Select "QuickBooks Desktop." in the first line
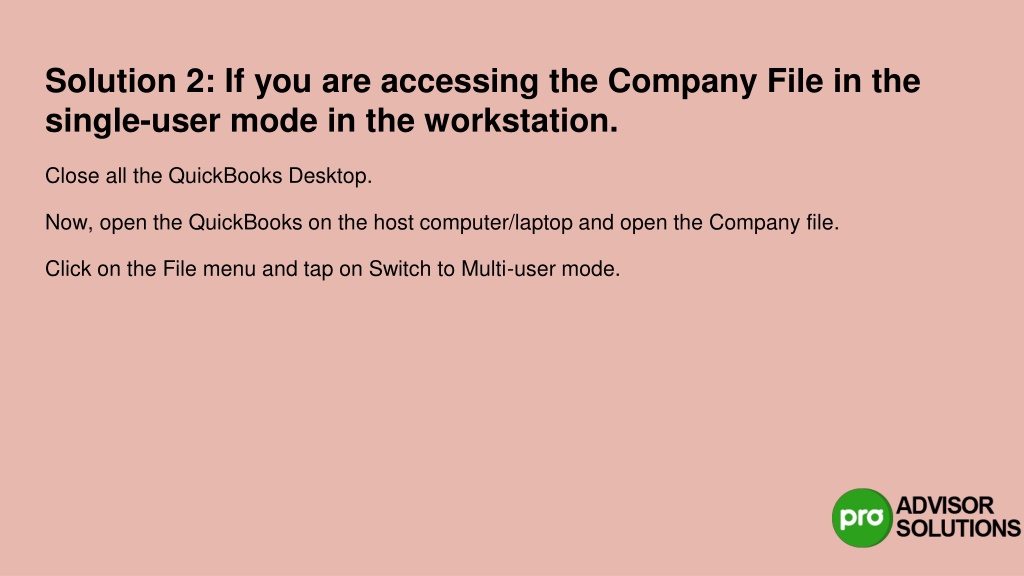Screen dimensions: 1024x576 270,176
